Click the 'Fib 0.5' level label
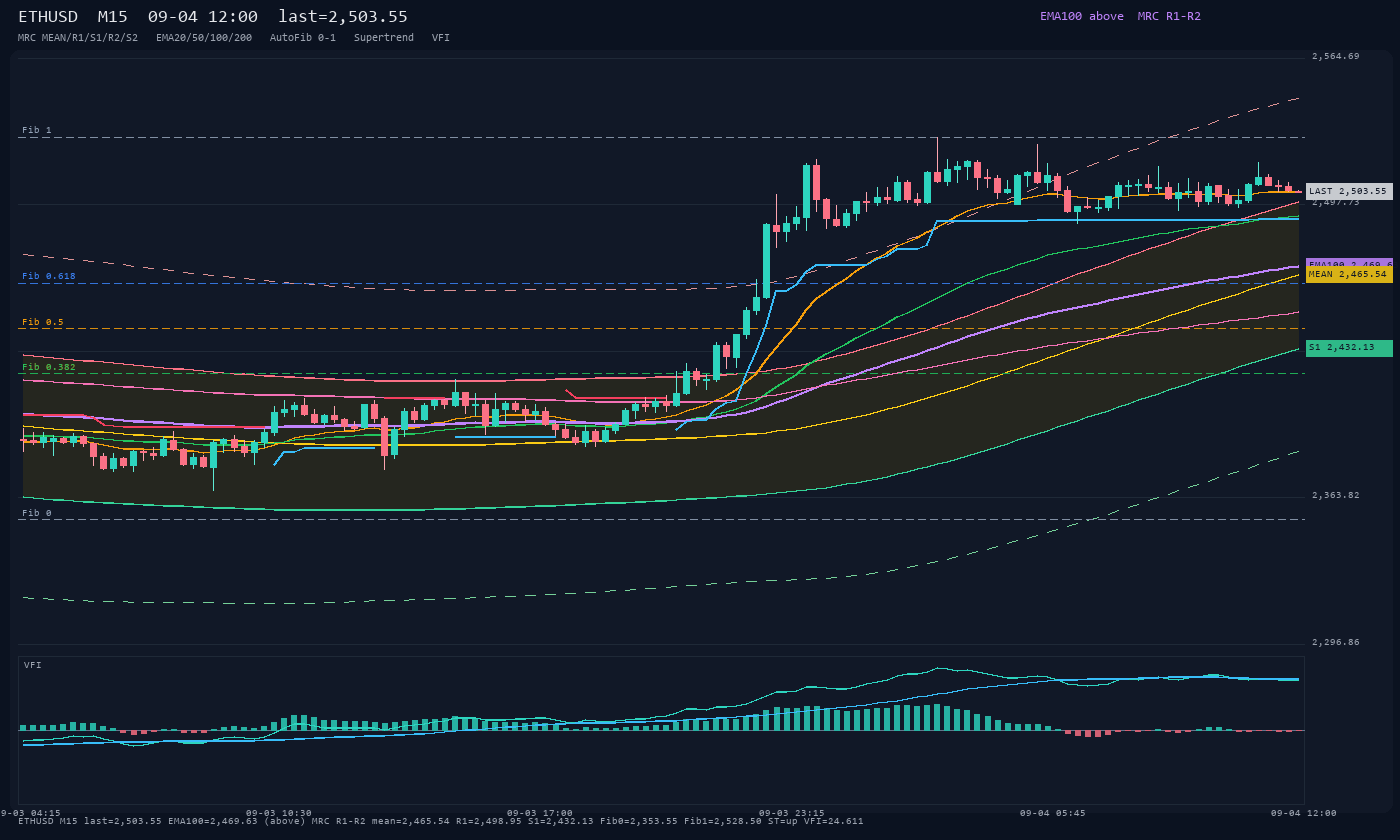 [43, 322]
